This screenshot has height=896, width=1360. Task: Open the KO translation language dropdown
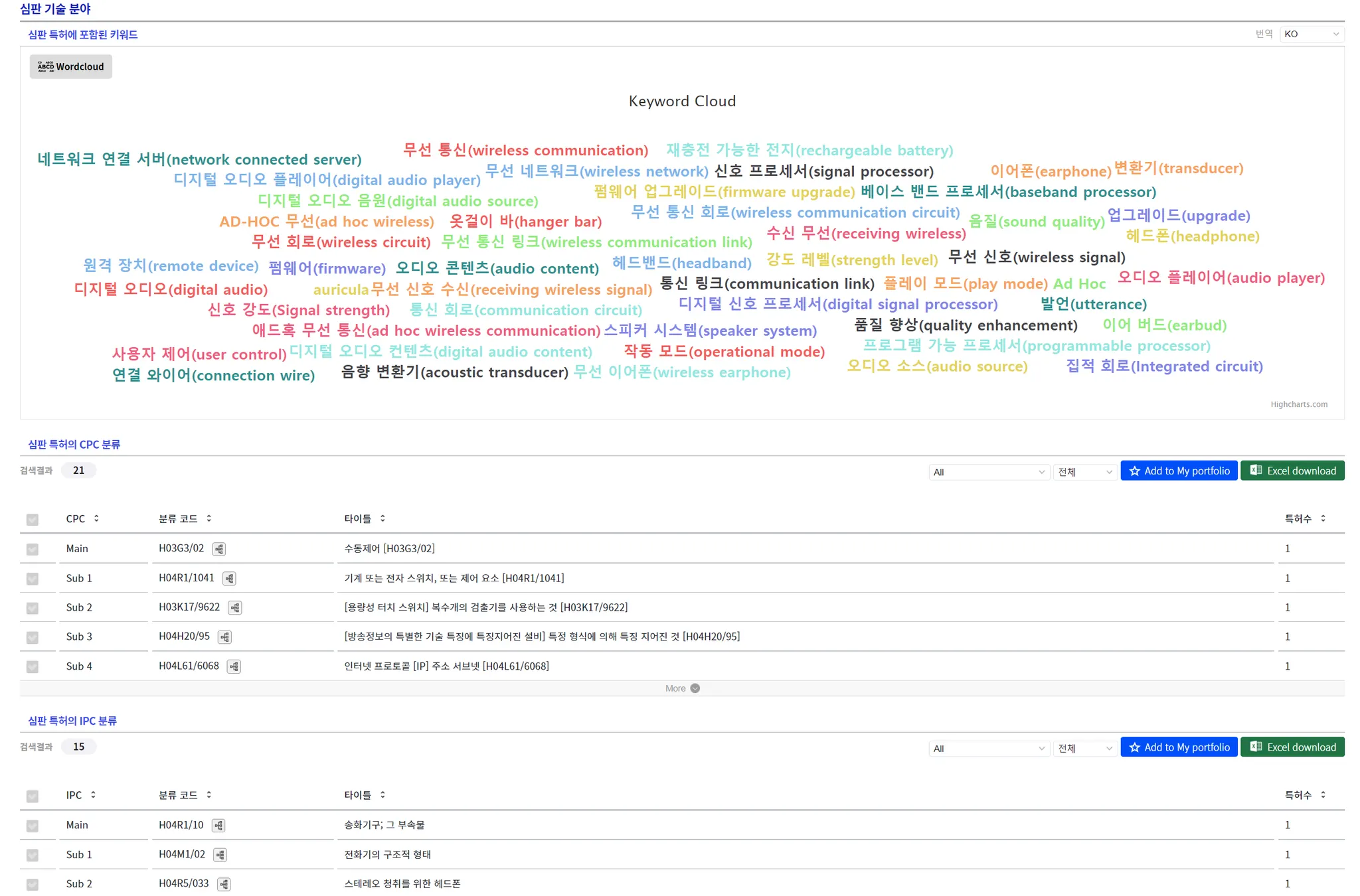pos(1311,34)
